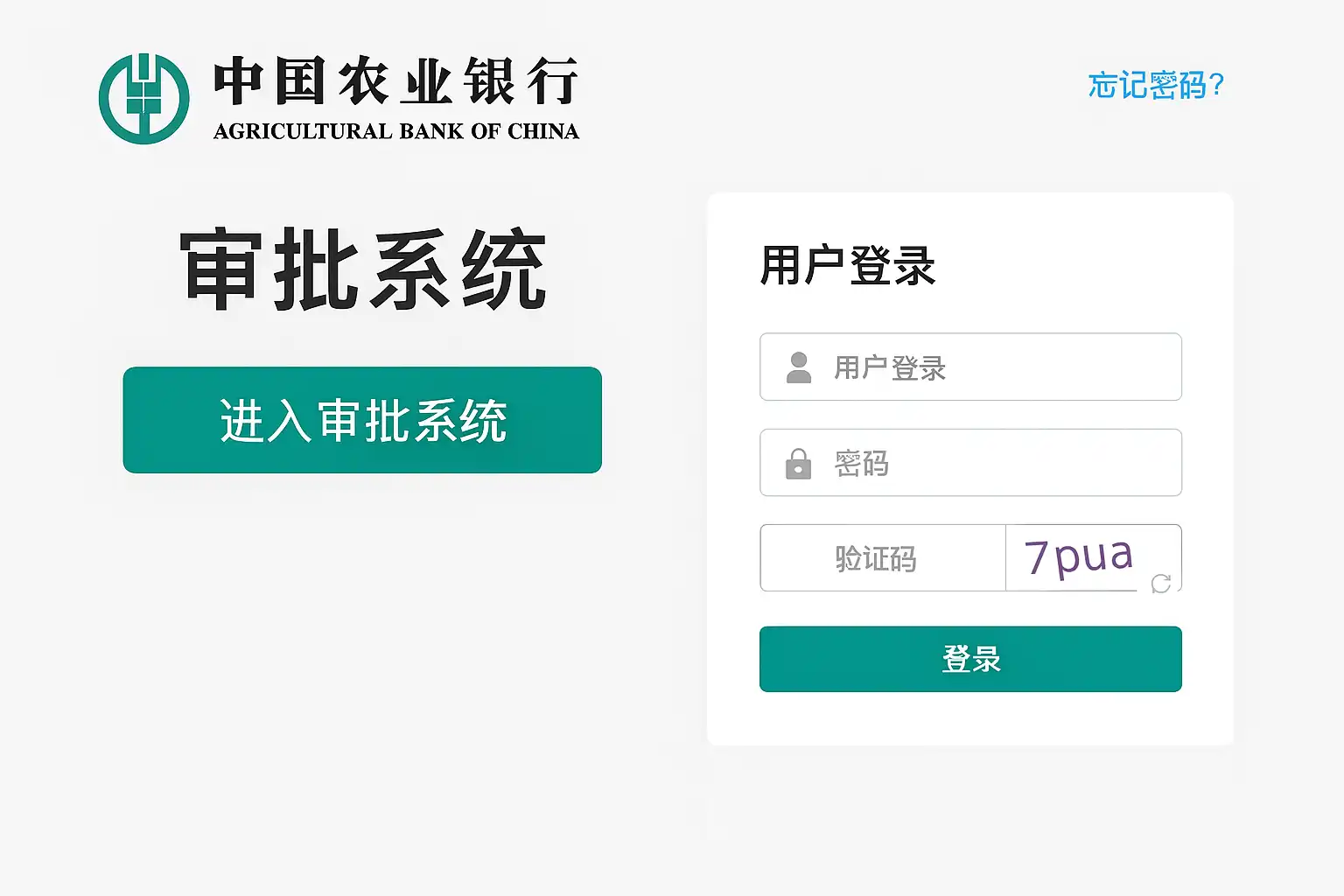Image resolution: width=1344 pixels, height=896 pixels.
Task: Open the 忘记密码? forgot password link
Action: pos(1155,86)
